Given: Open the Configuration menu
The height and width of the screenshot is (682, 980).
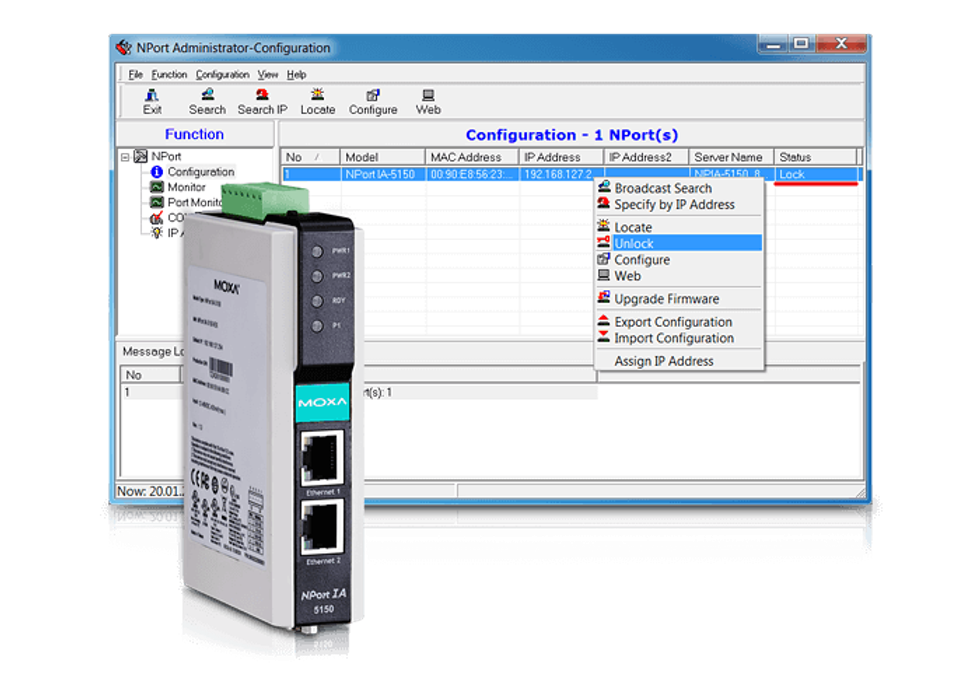Looking at the screenshot, I should click(x=222, y=74).
